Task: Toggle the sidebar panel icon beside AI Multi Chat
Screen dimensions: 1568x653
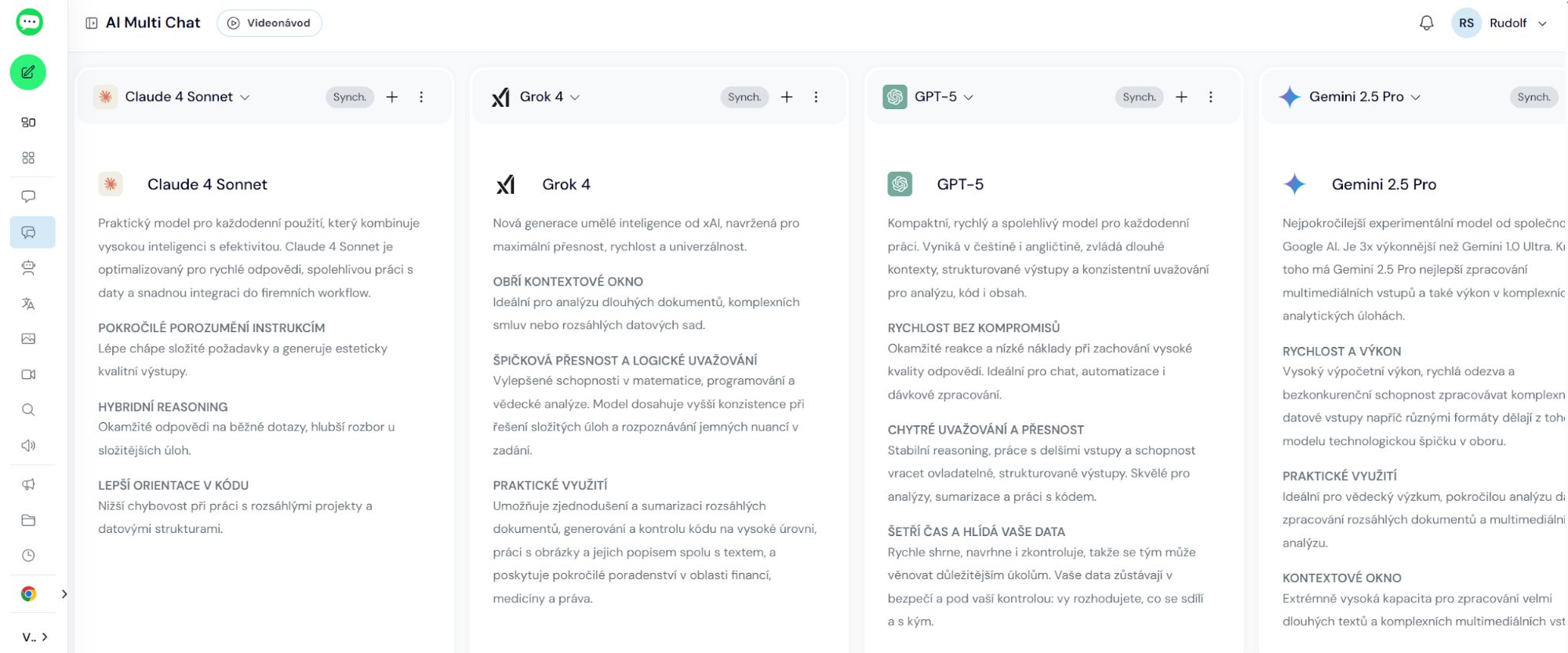Action: coord(92,23)
